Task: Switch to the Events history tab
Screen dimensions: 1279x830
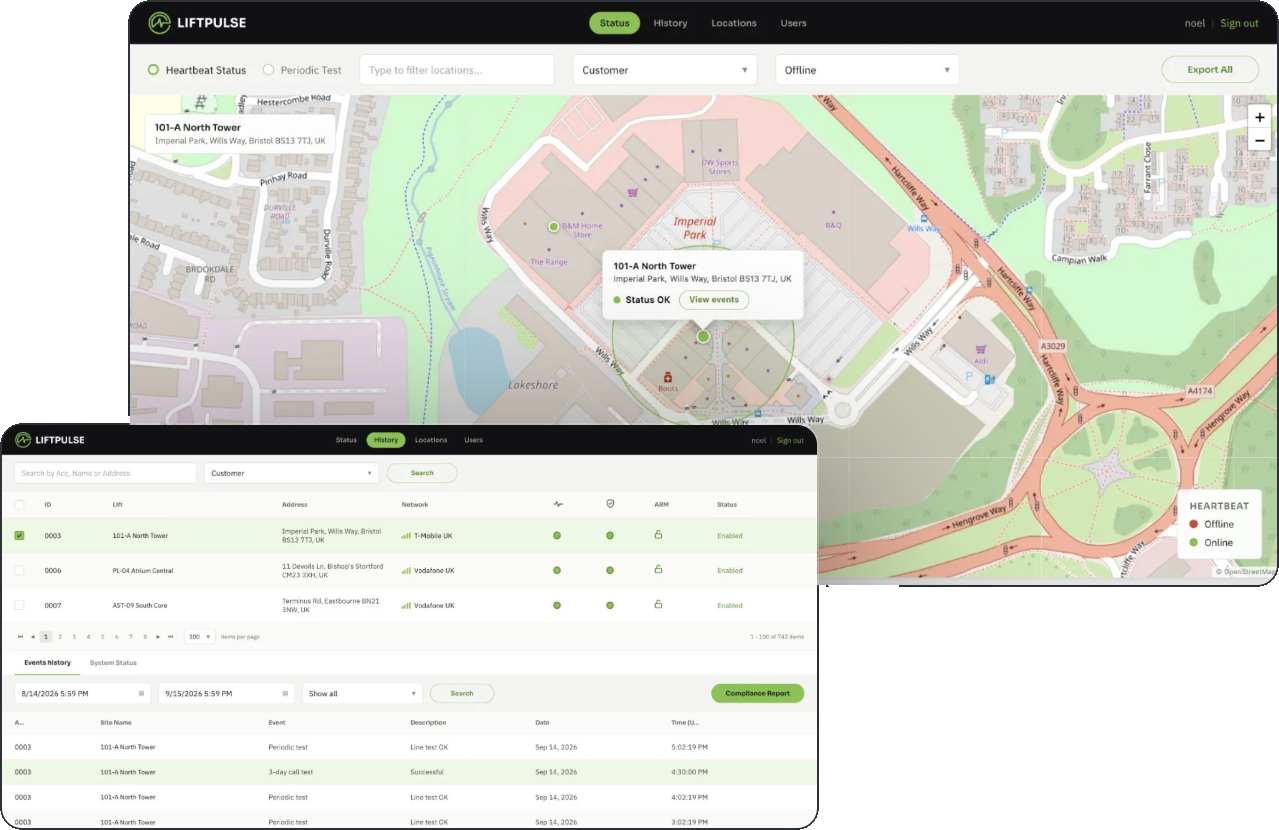Action: coord(47,663)
